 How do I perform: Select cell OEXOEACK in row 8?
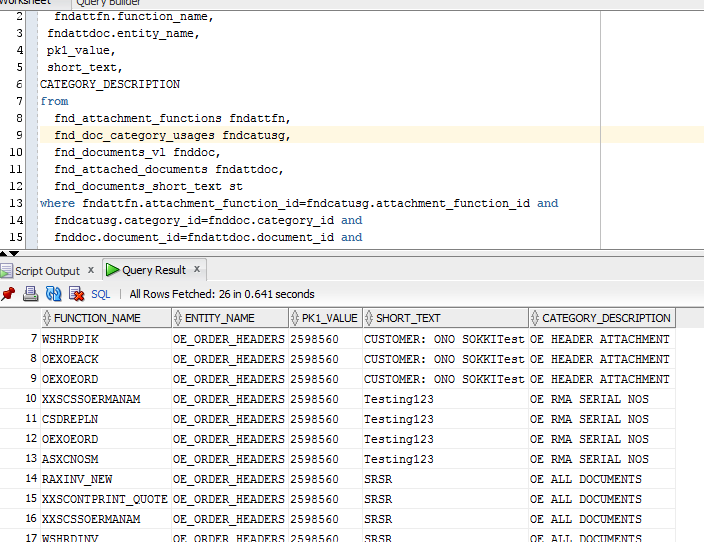click(x=106, y=359)
